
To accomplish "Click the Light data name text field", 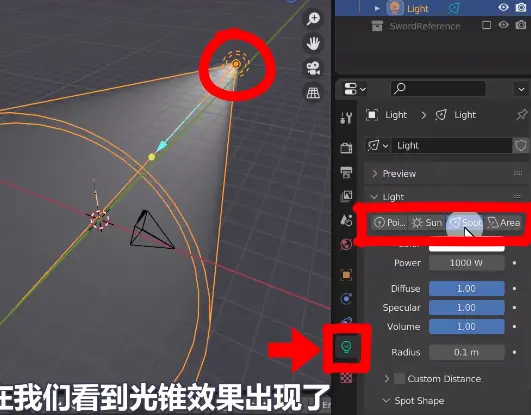I will point(451,146).
